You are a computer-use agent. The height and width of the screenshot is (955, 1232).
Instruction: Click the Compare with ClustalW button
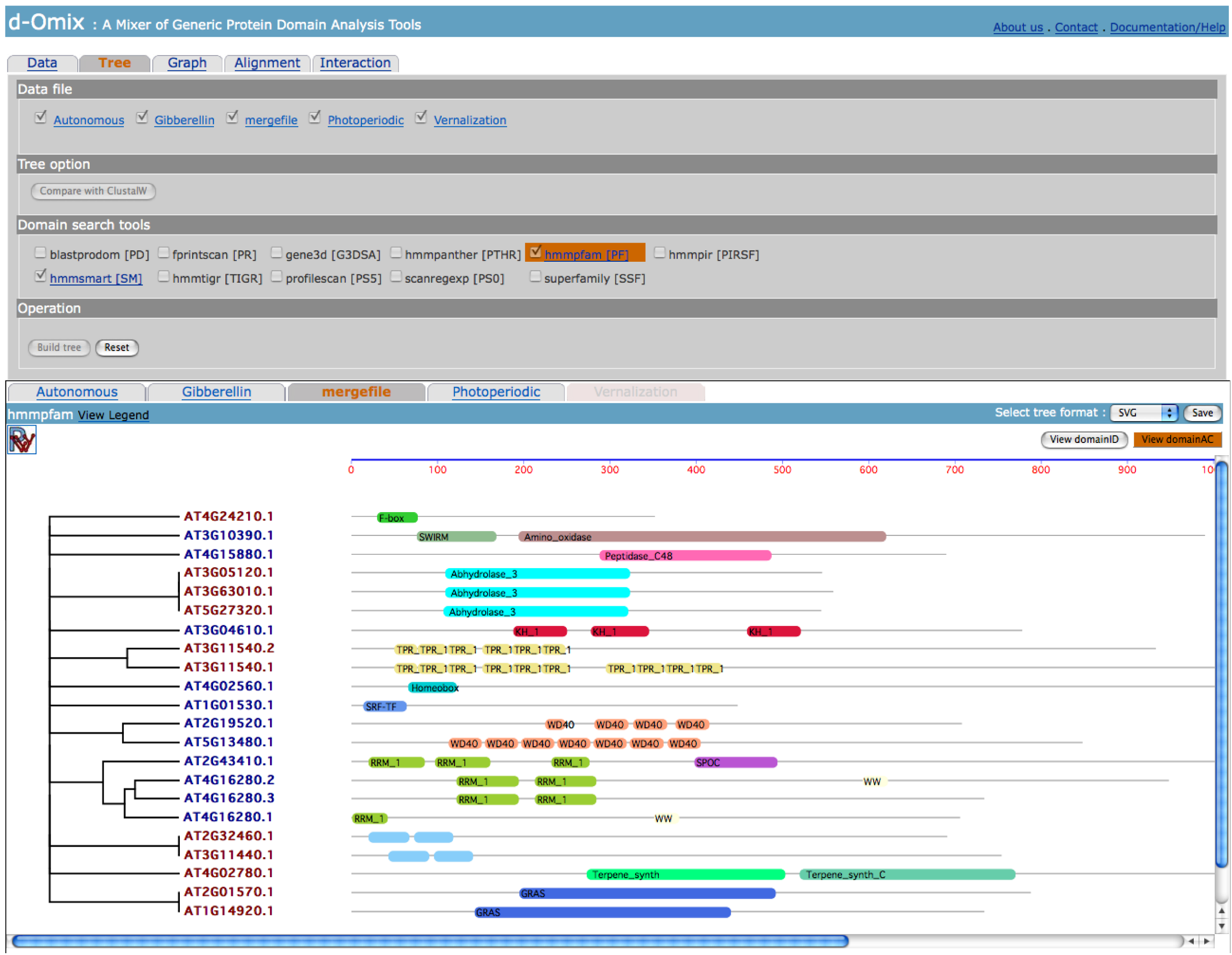[x=93, y=191]
